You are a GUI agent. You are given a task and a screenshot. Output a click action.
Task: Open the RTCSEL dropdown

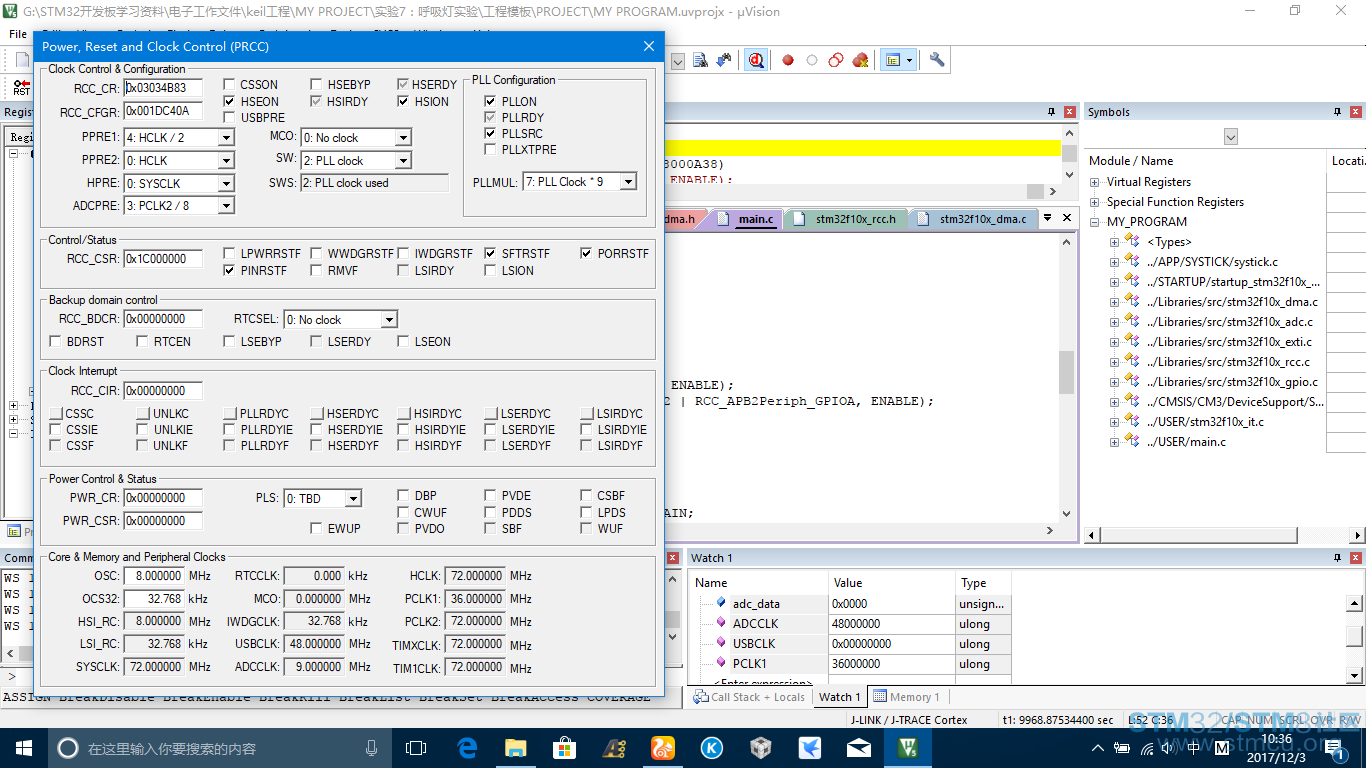[389, 320]
